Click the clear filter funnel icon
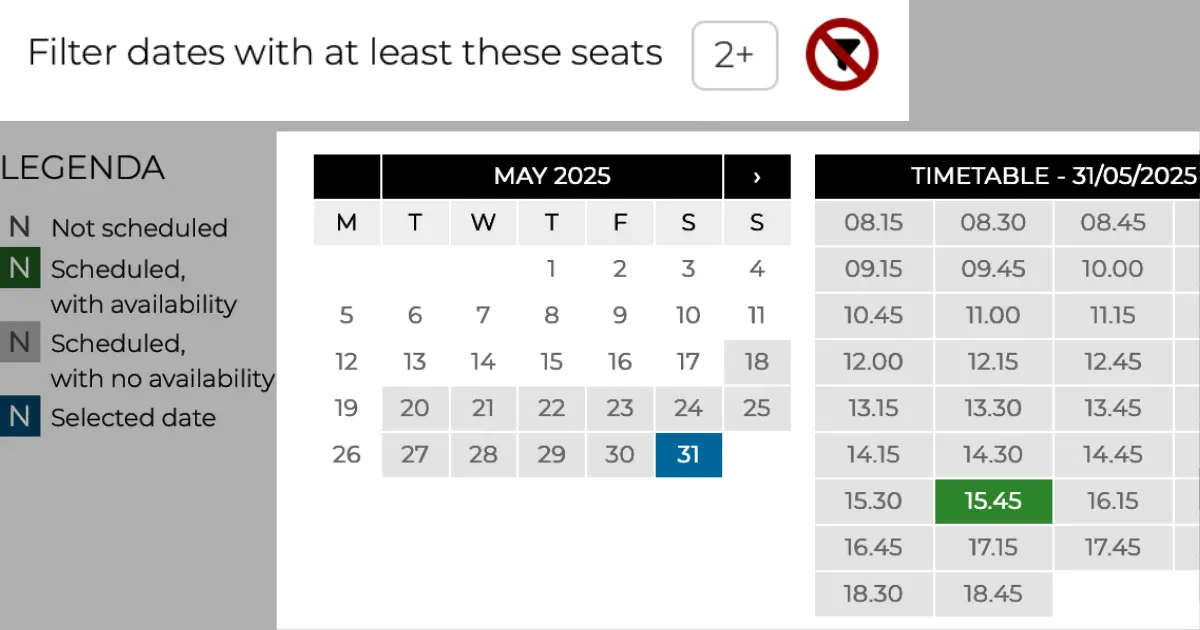 [842, 54]
